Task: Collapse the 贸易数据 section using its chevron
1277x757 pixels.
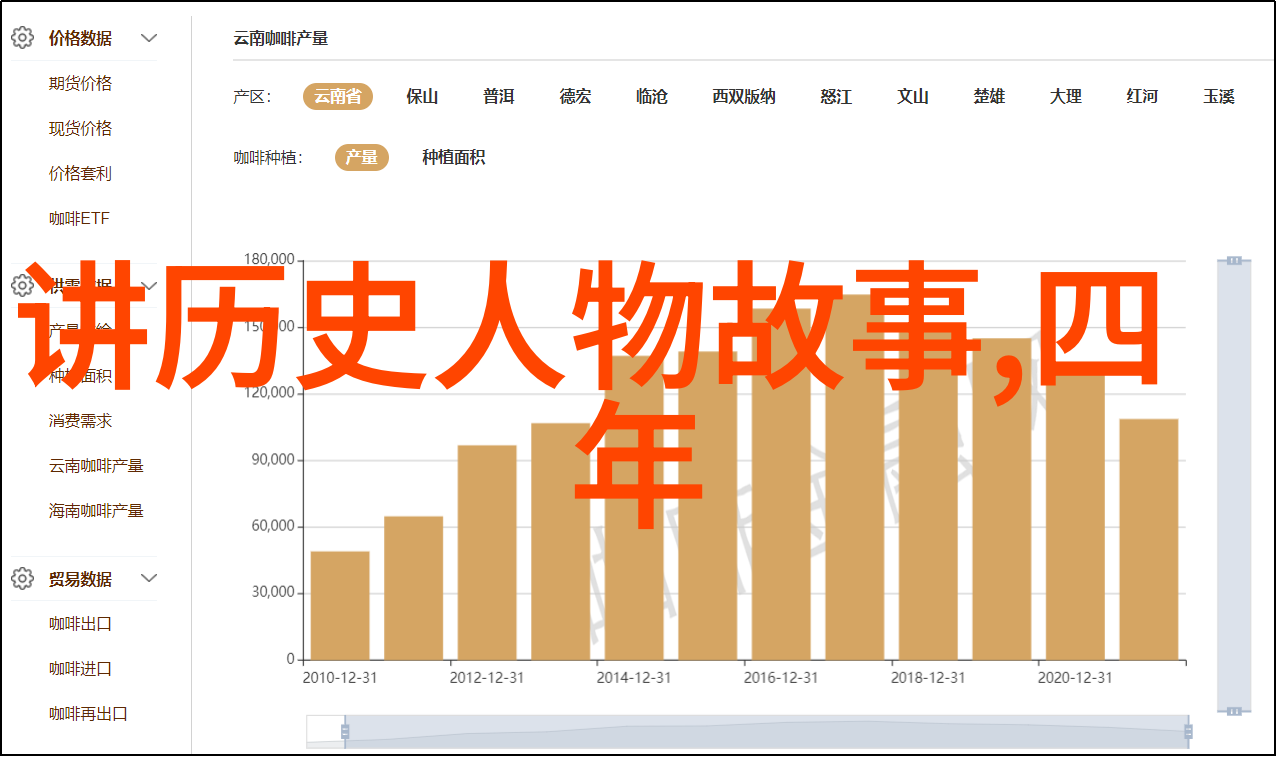Action: point(149,578)
